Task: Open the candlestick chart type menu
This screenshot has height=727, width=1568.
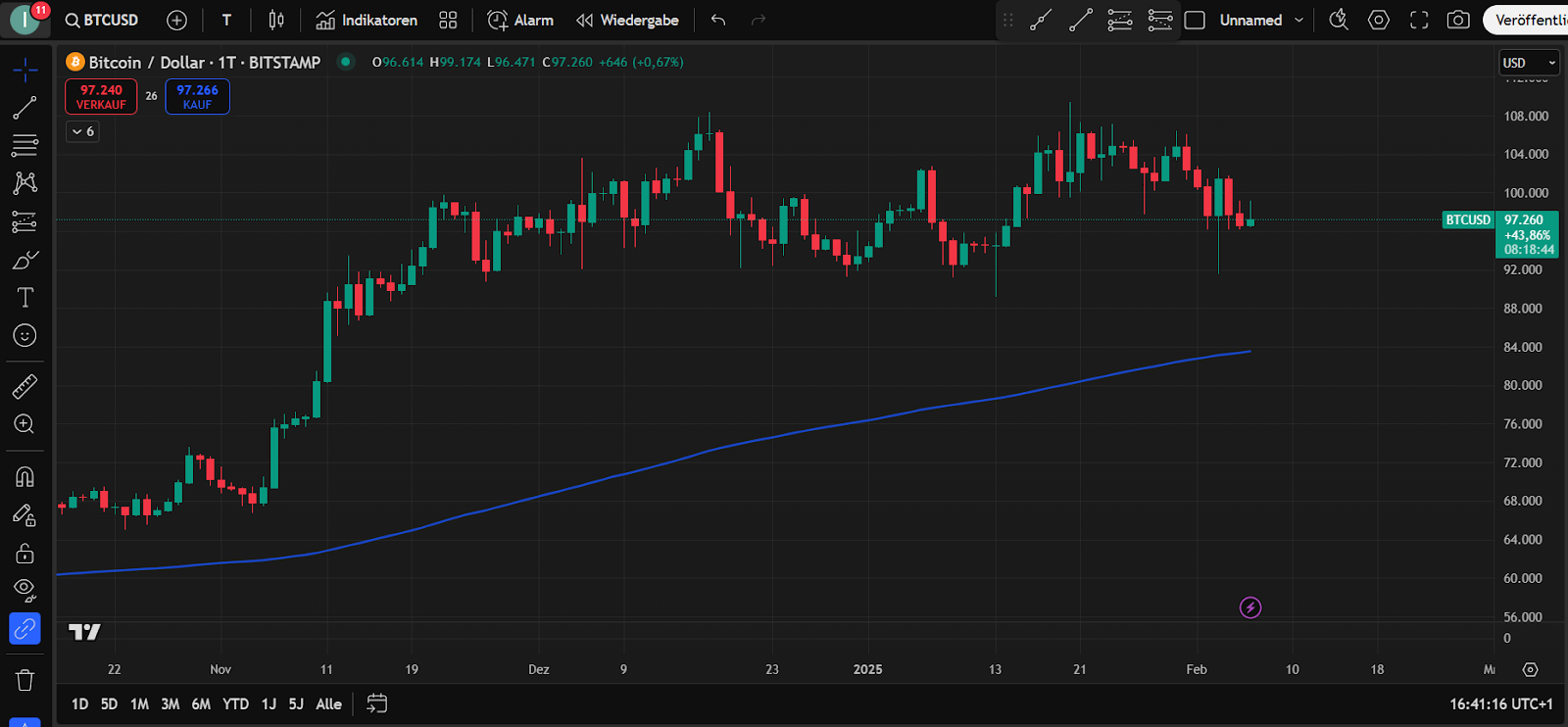Action: click(276, 20)
